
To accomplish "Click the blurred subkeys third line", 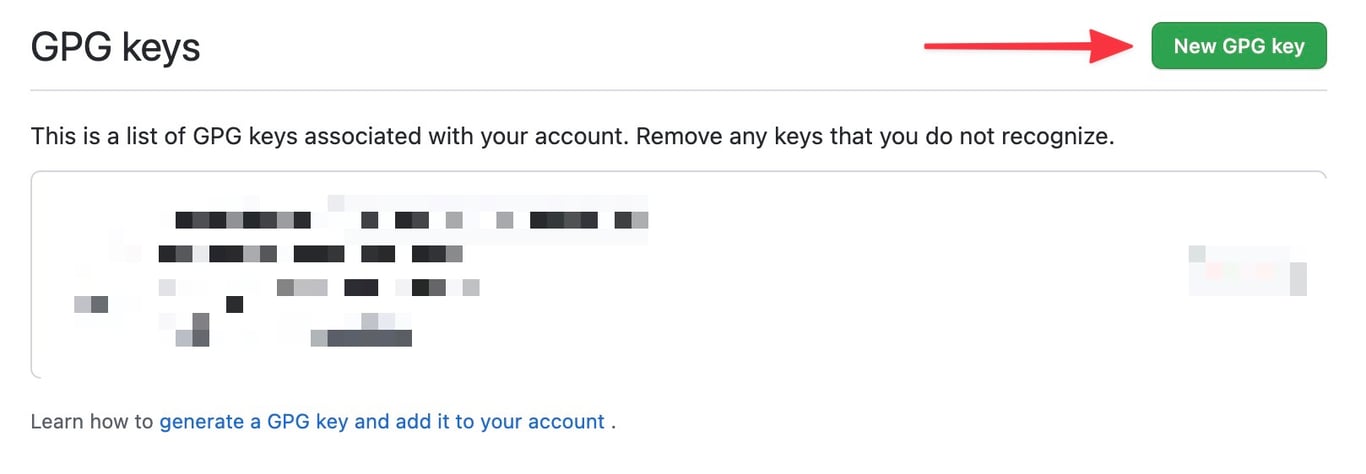I will 320,288.
